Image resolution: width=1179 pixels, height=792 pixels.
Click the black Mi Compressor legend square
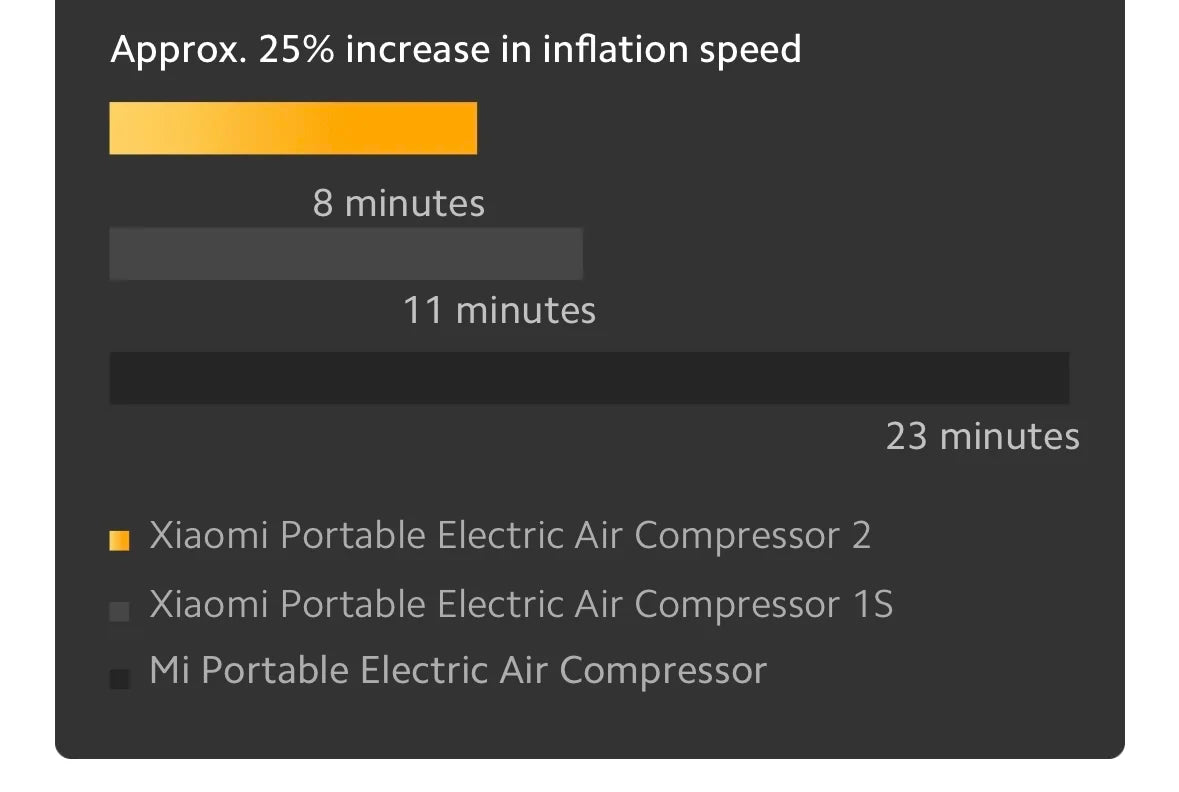120,679
